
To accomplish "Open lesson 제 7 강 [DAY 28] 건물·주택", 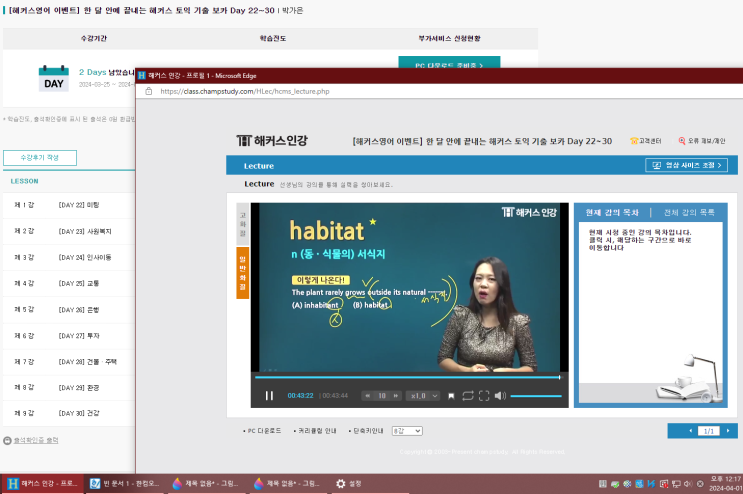I will [x=69, y=361].
